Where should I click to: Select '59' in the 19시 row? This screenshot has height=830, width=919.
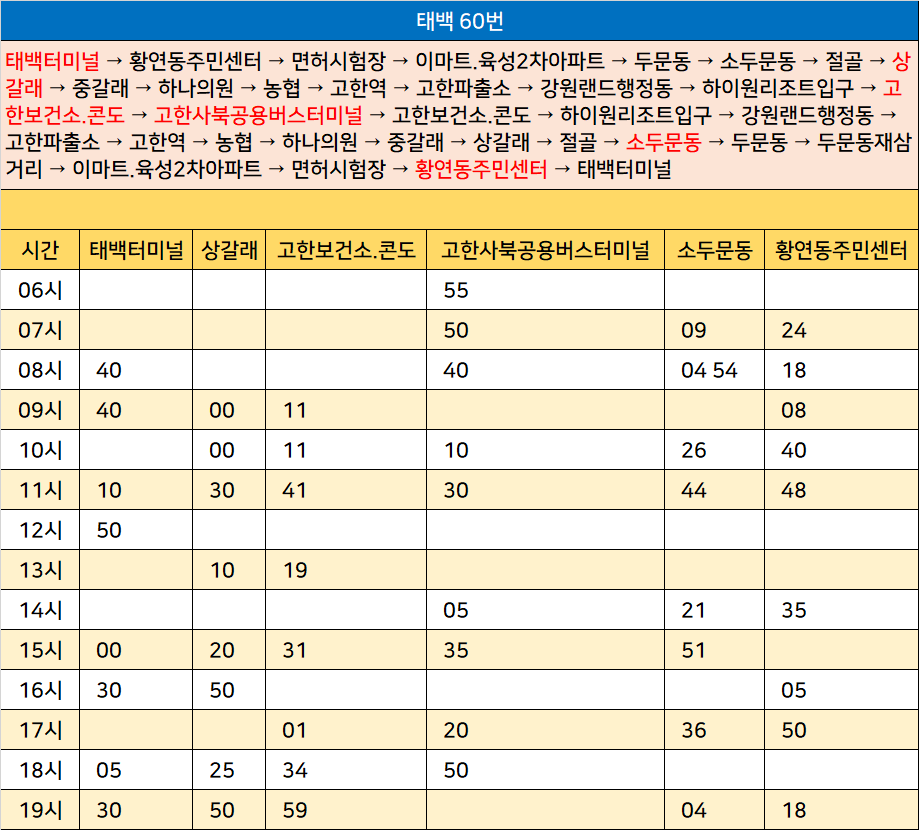(295, 810)
